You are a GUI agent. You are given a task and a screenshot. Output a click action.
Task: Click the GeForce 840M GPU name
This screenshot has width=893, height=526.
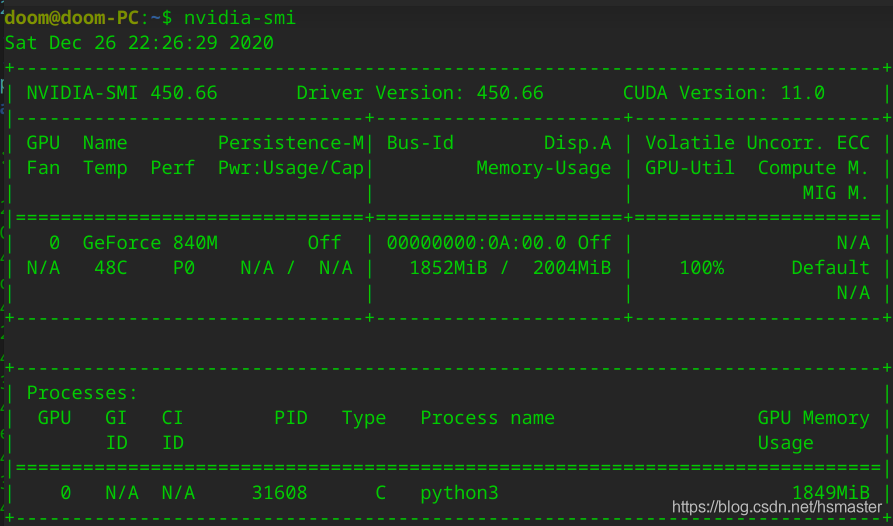tap(150, 243)
